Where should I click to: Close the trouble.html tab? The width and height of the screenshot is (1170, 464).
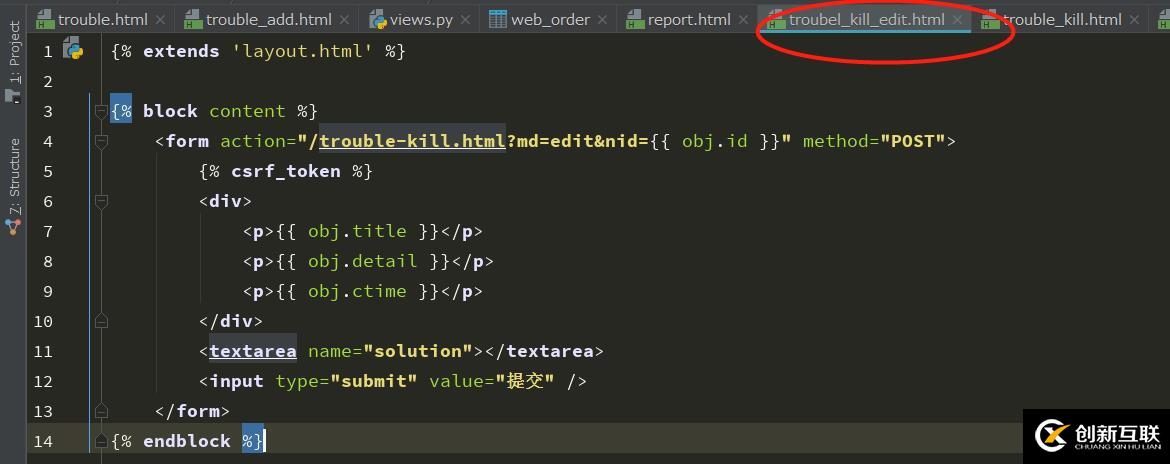click(161, 20)
